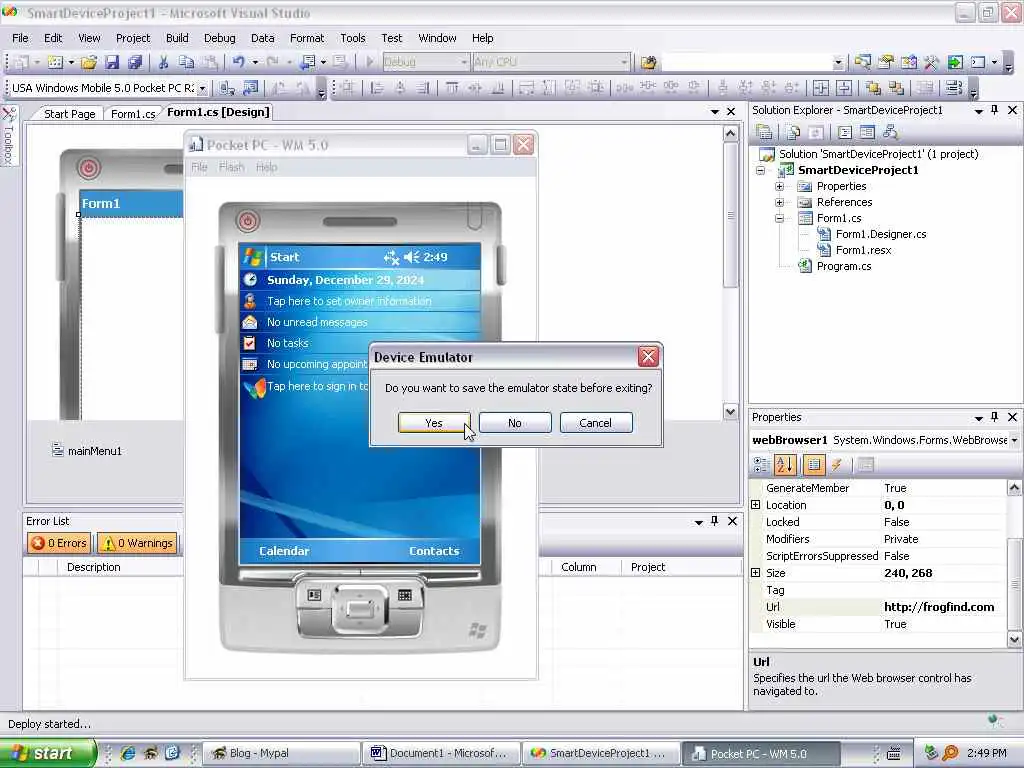This screenshot has width=1024, height=768.
Task: Open the target device dropdown
Action: point(202,88)
